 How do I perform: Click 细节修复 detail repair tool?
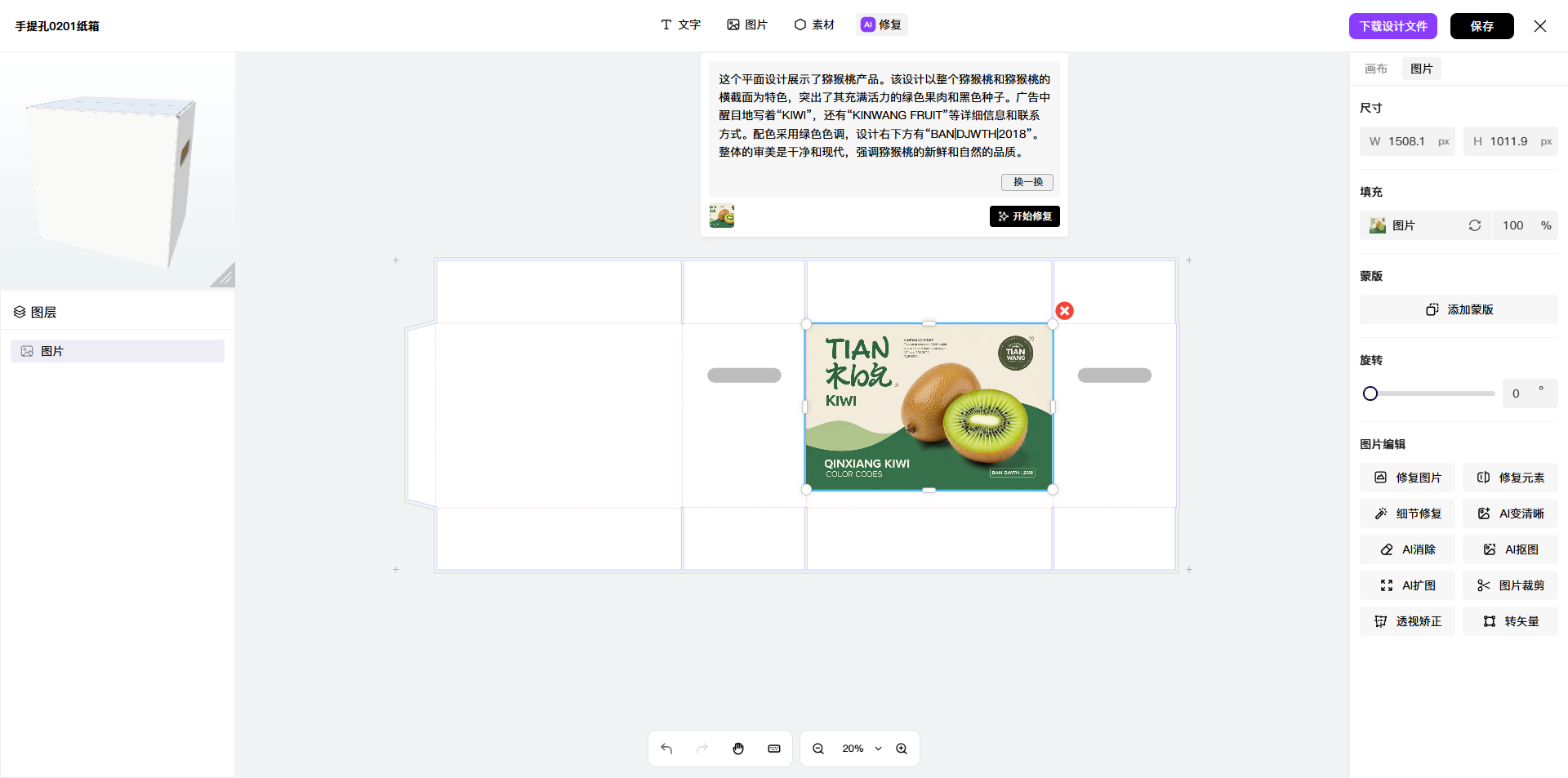pos(1407,513)
